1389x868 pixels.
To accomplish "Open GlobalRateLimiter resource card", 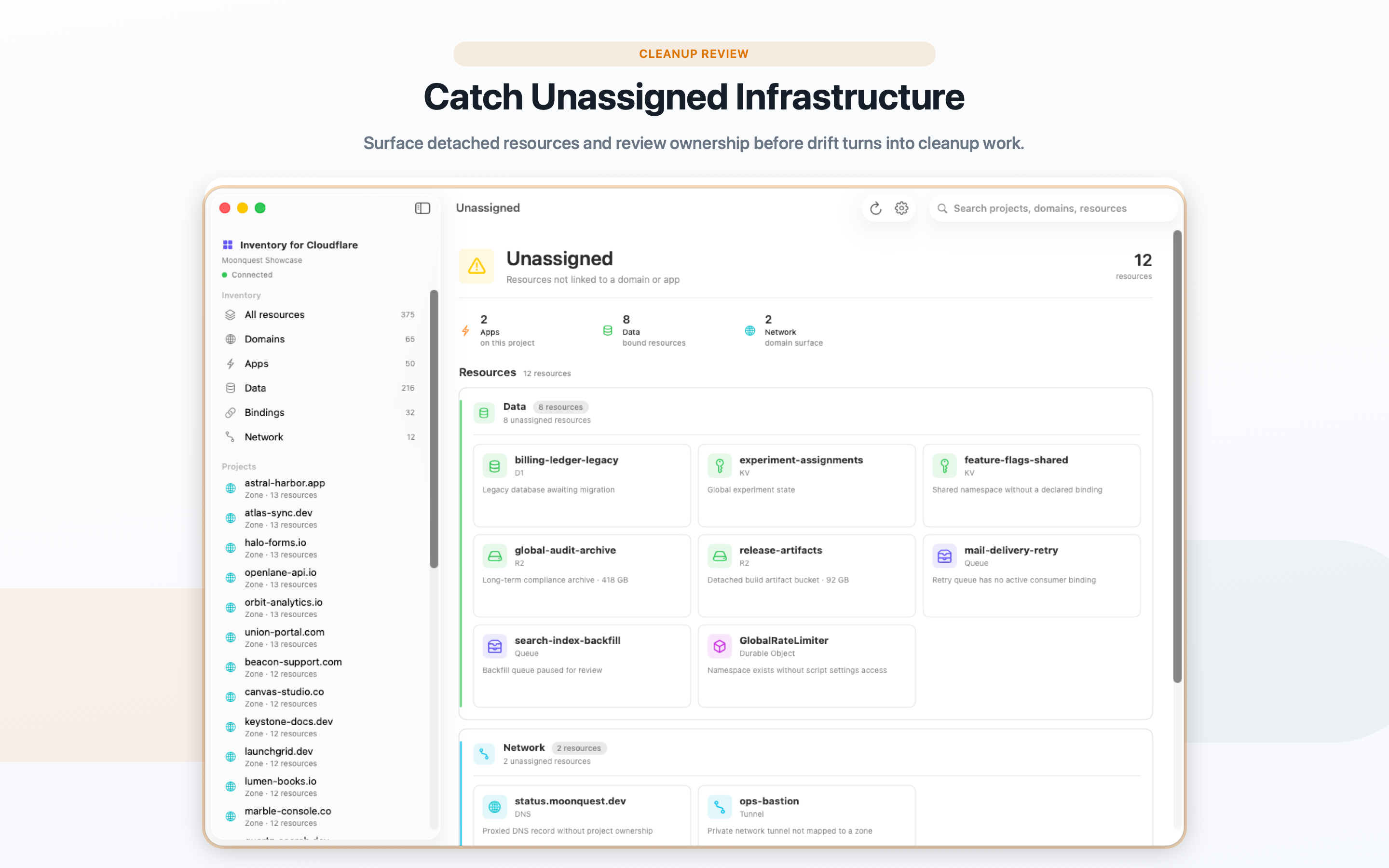I will click(806, 665).
